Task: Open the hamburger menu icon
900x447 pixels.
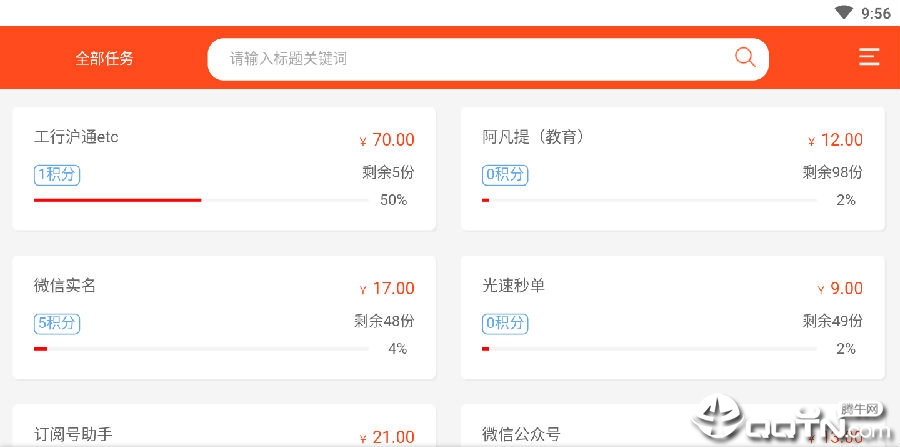Action: [869, 57]
